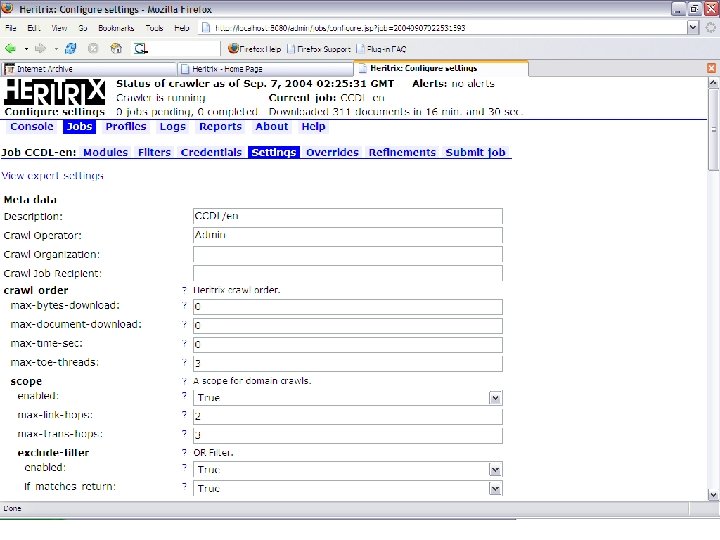This screenshot has width=720, height=540.
Task: Click the Crawl Organization input field
Action: click(x=348, y=254)
